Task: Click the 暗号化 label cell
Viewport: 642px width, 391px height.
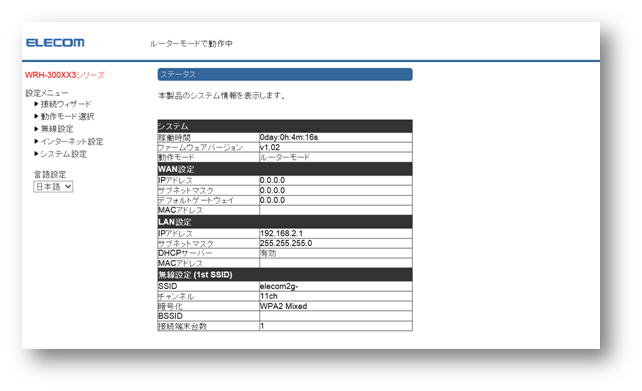Action: point(208,306)
